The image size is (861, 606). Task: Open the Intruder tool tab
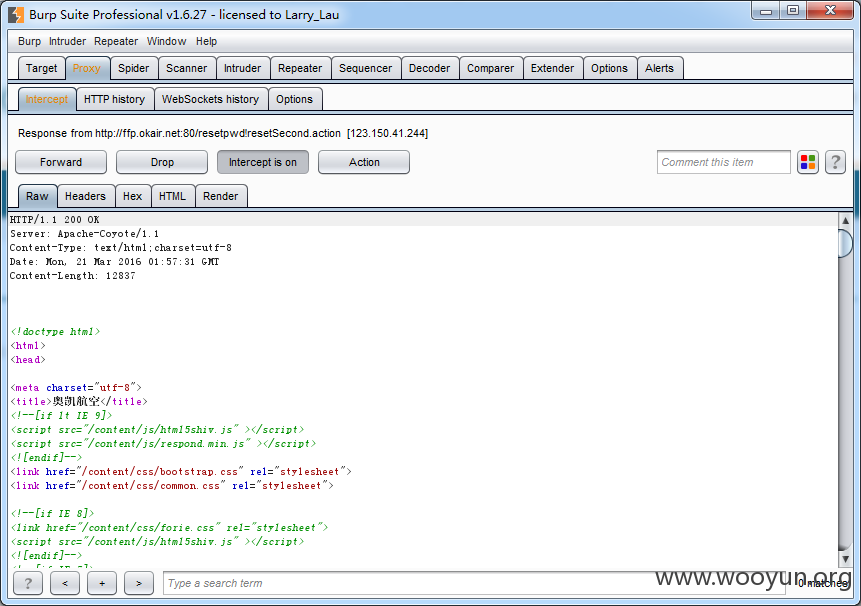[242, 68]
